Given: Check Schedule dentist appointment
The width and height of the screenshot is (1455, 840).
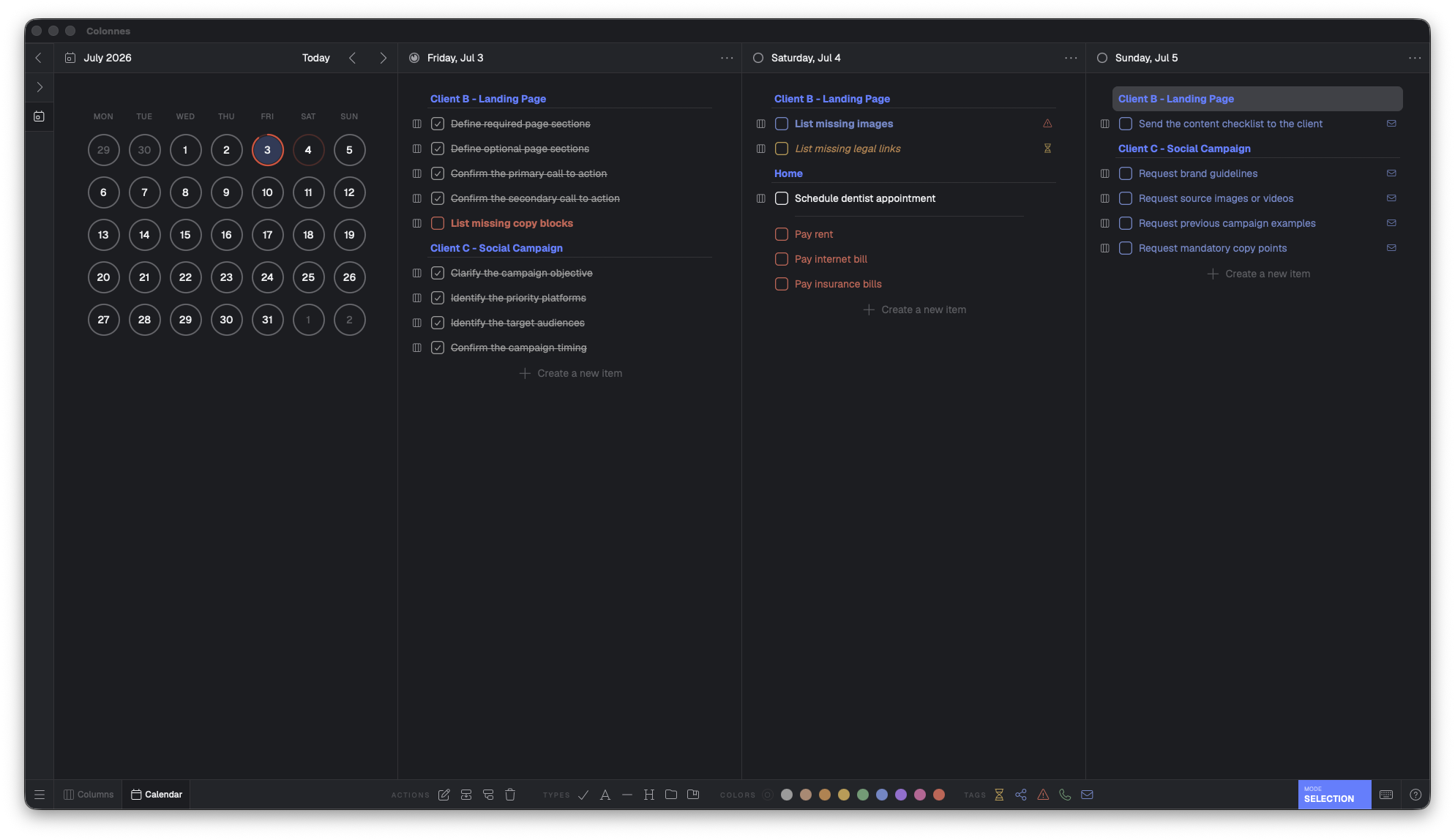Looking at the screenshot, I should 782,198.
